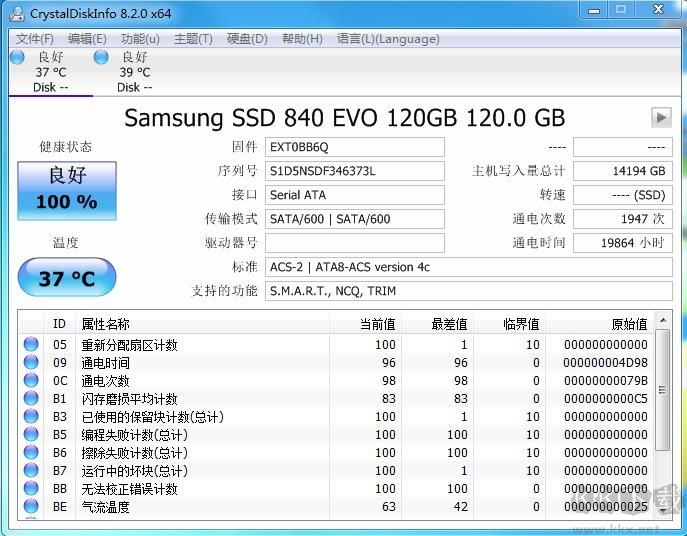Click raw value 000000004D98
Image resolution: width=687 pixels, height=536 pixels.
(605, 363)
